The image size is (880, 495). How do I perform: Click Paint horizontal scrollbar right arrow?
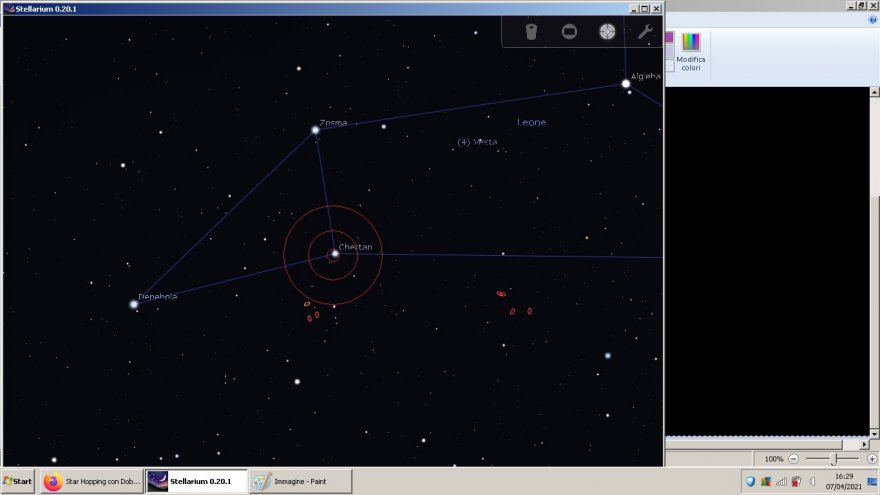[864, 444]
